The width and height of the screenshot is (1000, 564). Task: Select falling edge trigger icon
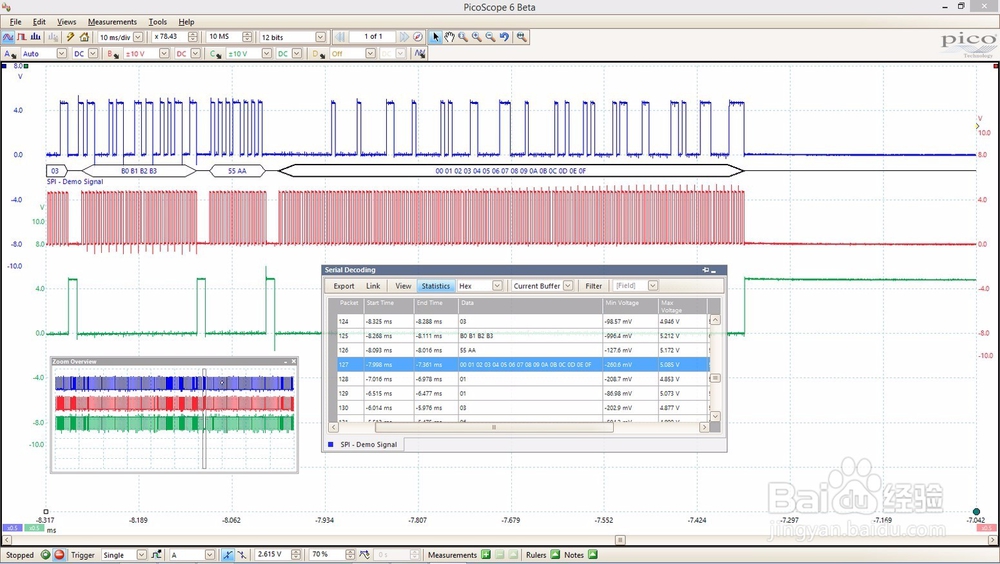[242, 554]
